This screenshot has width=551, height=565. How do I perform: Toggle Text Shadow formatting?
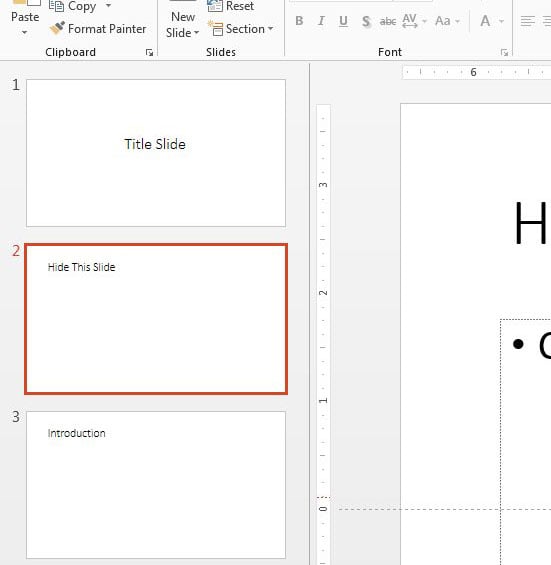coord(366,22)
